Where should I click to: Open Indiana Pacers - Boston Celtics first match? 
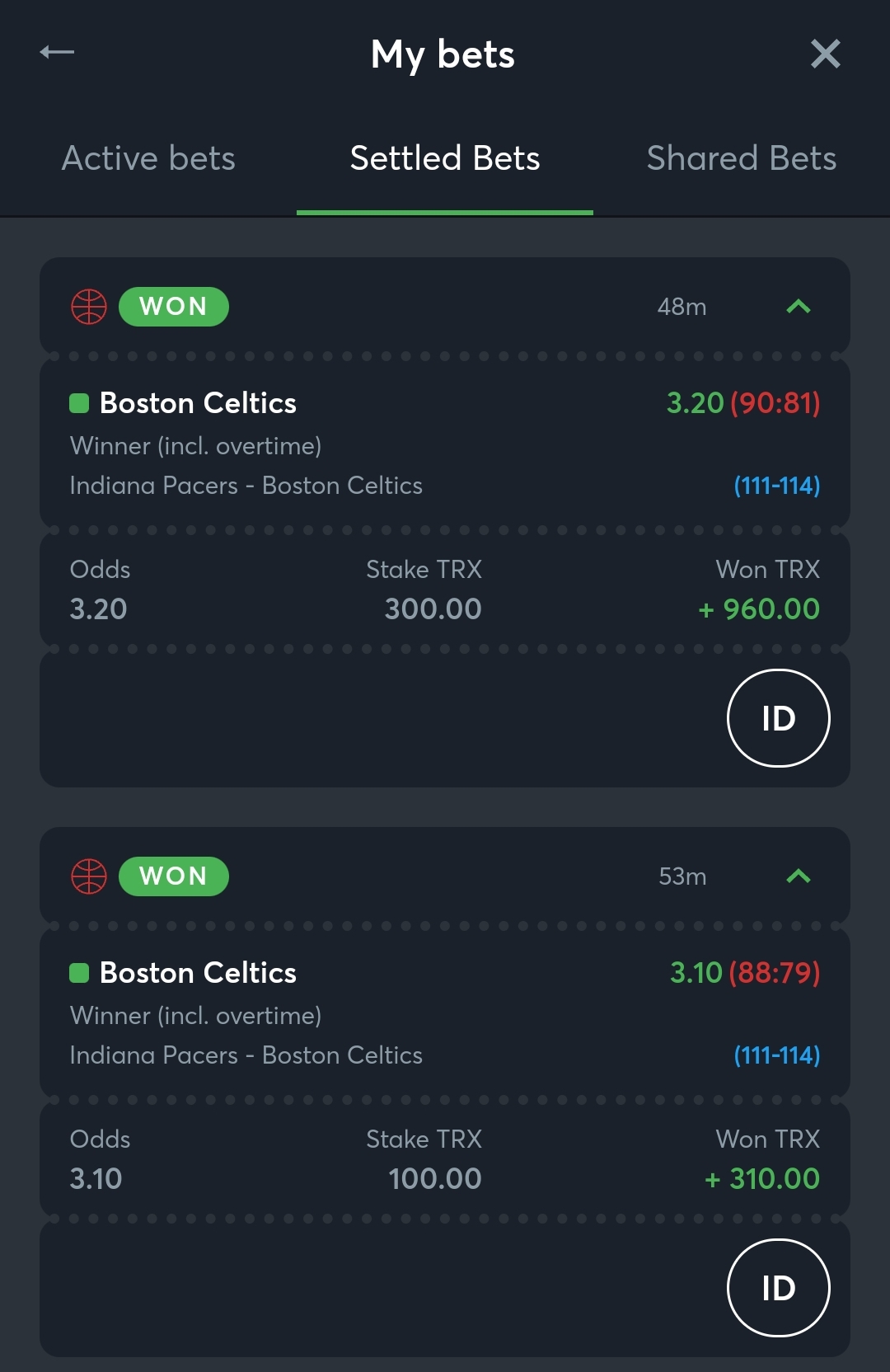click(246, 486)
